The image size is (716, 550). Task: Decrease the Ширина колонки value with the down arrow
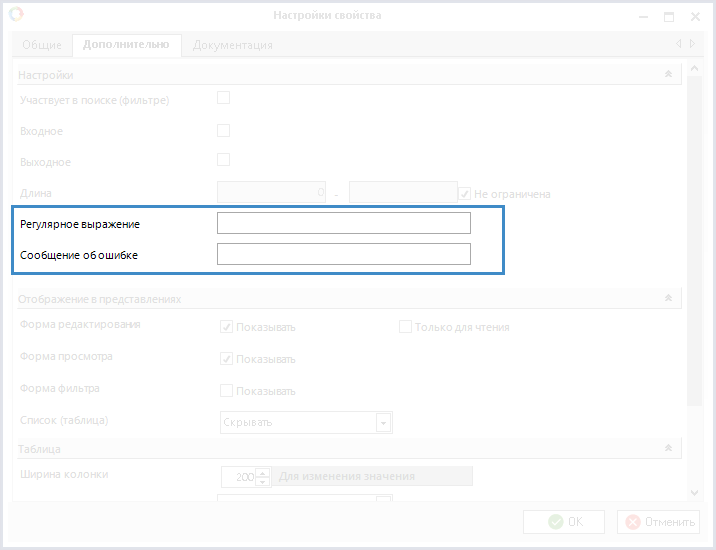pos(263,481)
